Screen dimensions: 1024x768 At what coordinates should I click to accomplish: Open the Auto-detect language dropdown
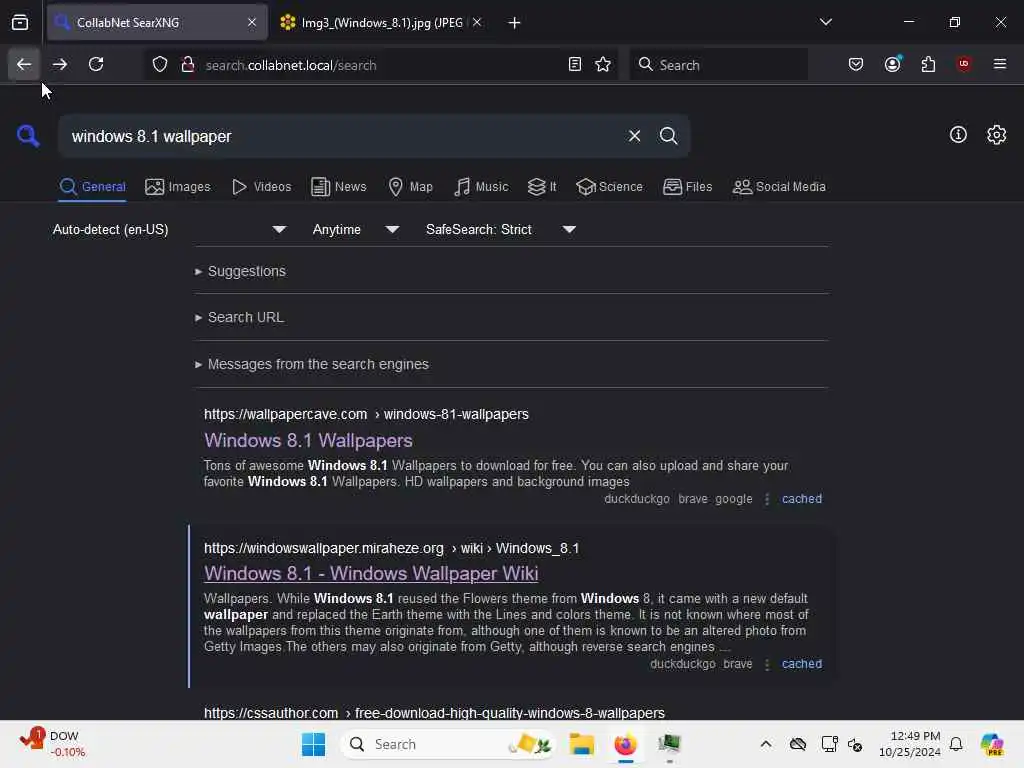coord(169,230)
